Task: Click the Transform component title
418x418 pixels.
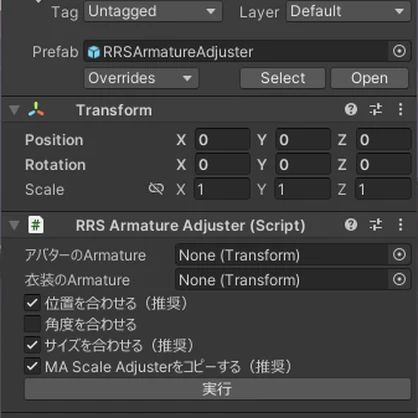Action: pyautogui.click(x=114, y=110)
